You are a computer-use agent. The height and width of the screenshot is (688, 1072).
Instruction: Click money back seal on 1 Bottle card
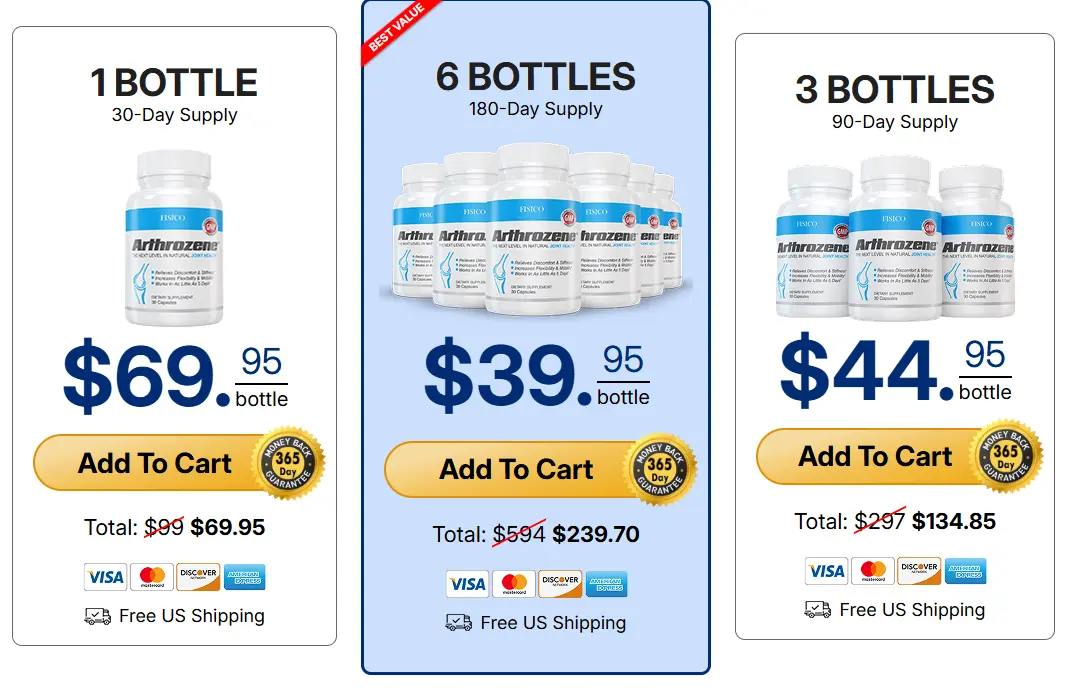288,463
